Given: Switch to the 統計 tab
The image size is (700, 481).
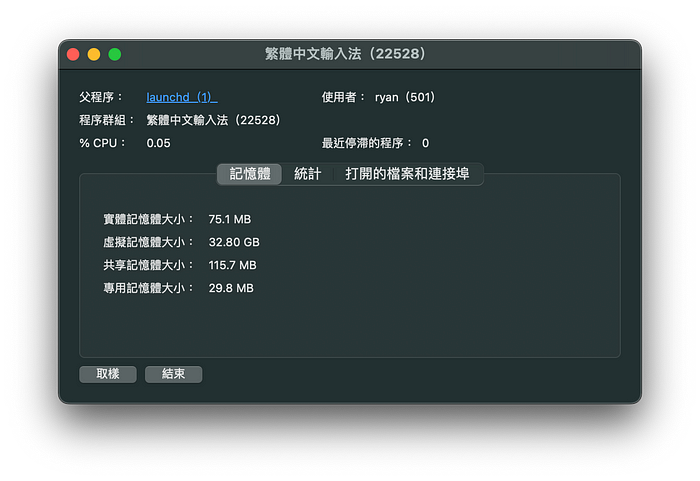Looking at the screenshot, I should [308, 174].
